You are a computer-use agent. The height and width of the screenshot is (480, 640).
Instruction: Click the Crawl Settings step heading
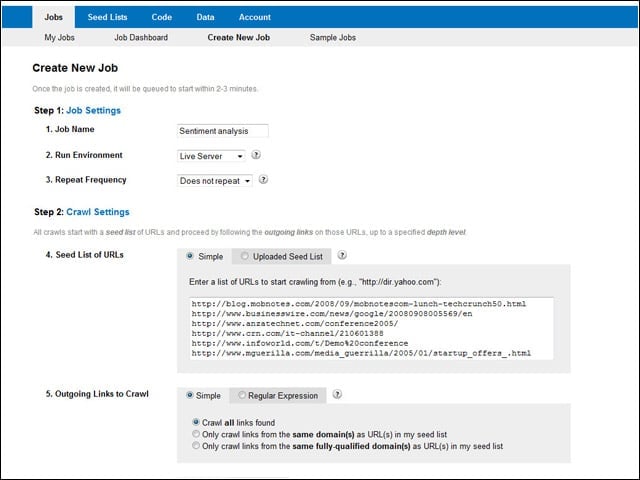pos(98,212)
